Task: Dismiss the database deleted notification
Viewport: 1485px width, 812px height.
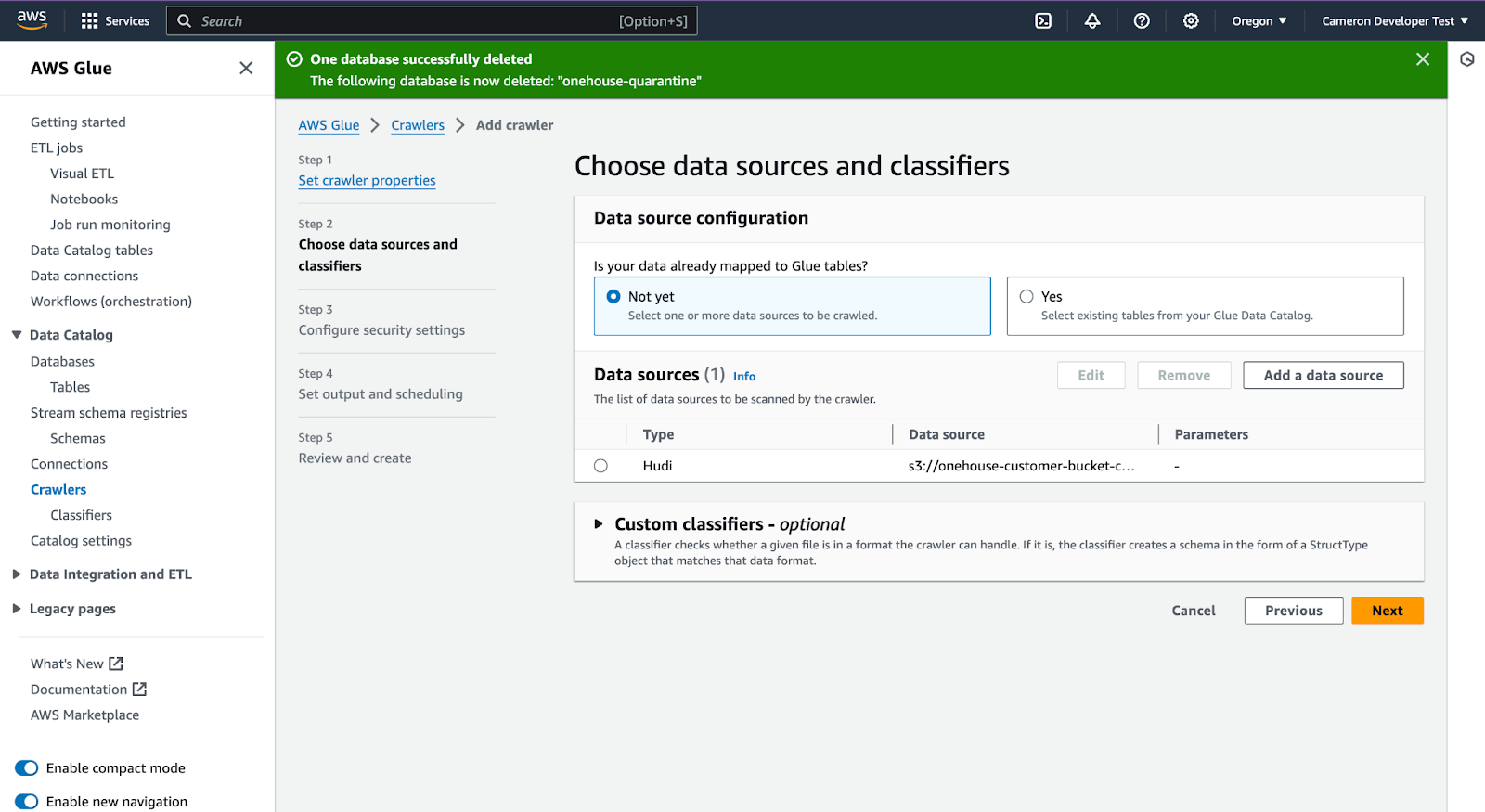Action: (1423, 59)
